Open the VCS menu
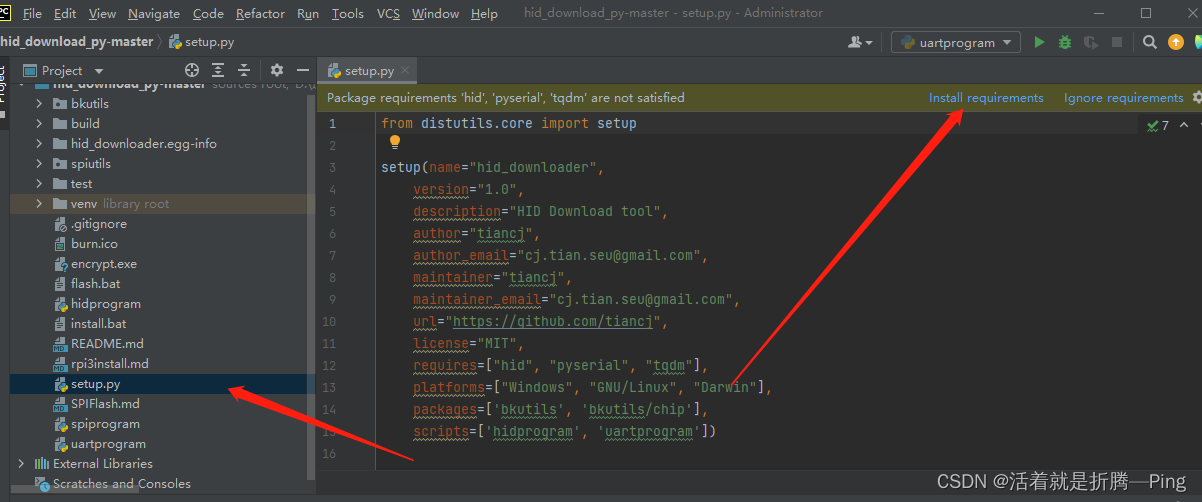 click(x=388, y=14)
